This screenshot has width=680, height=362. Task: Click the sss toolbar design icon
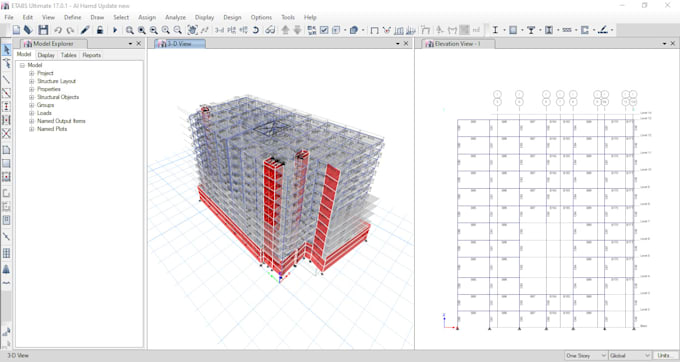coord(567,30)
